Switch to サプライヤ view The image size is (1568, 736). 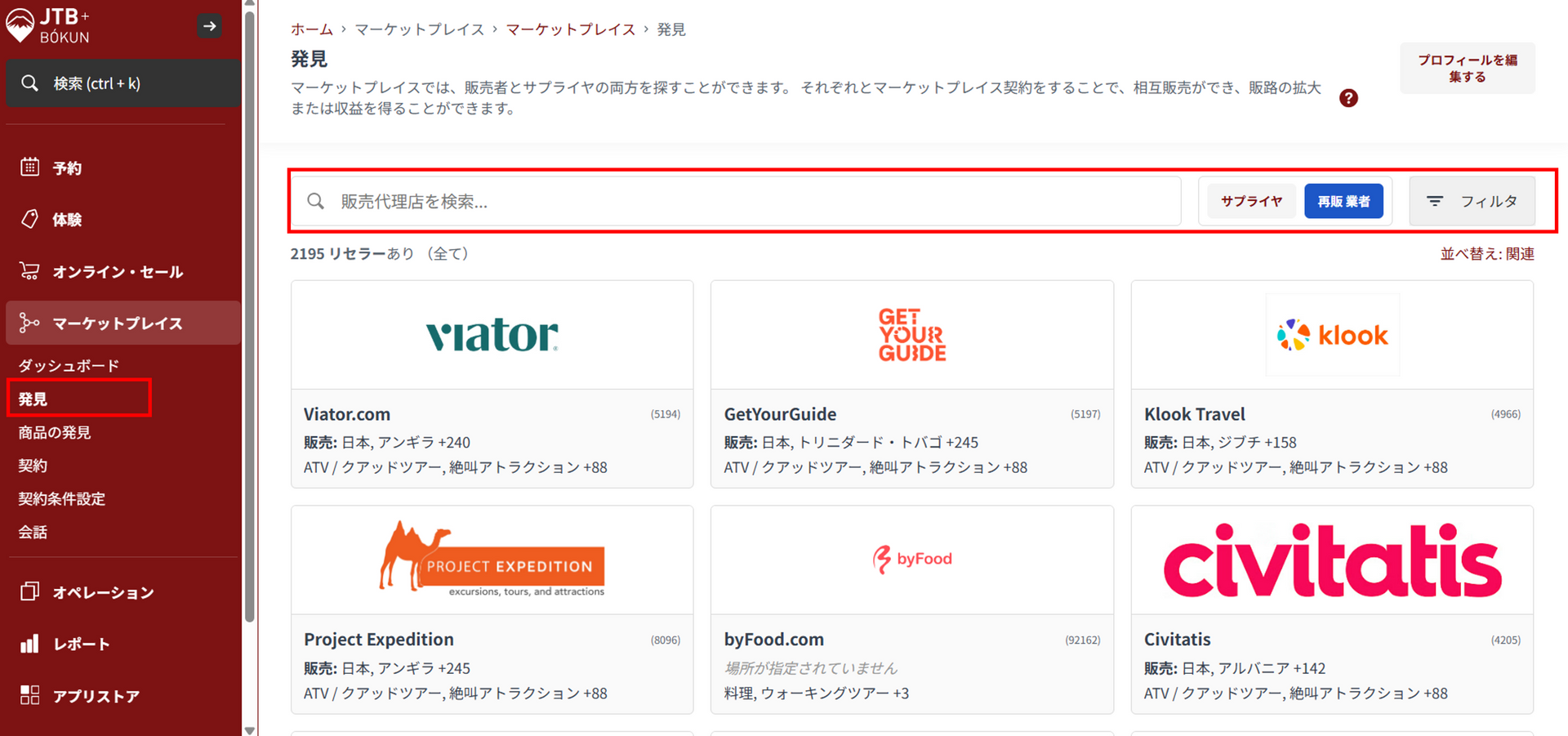(x=1251, y=201)
